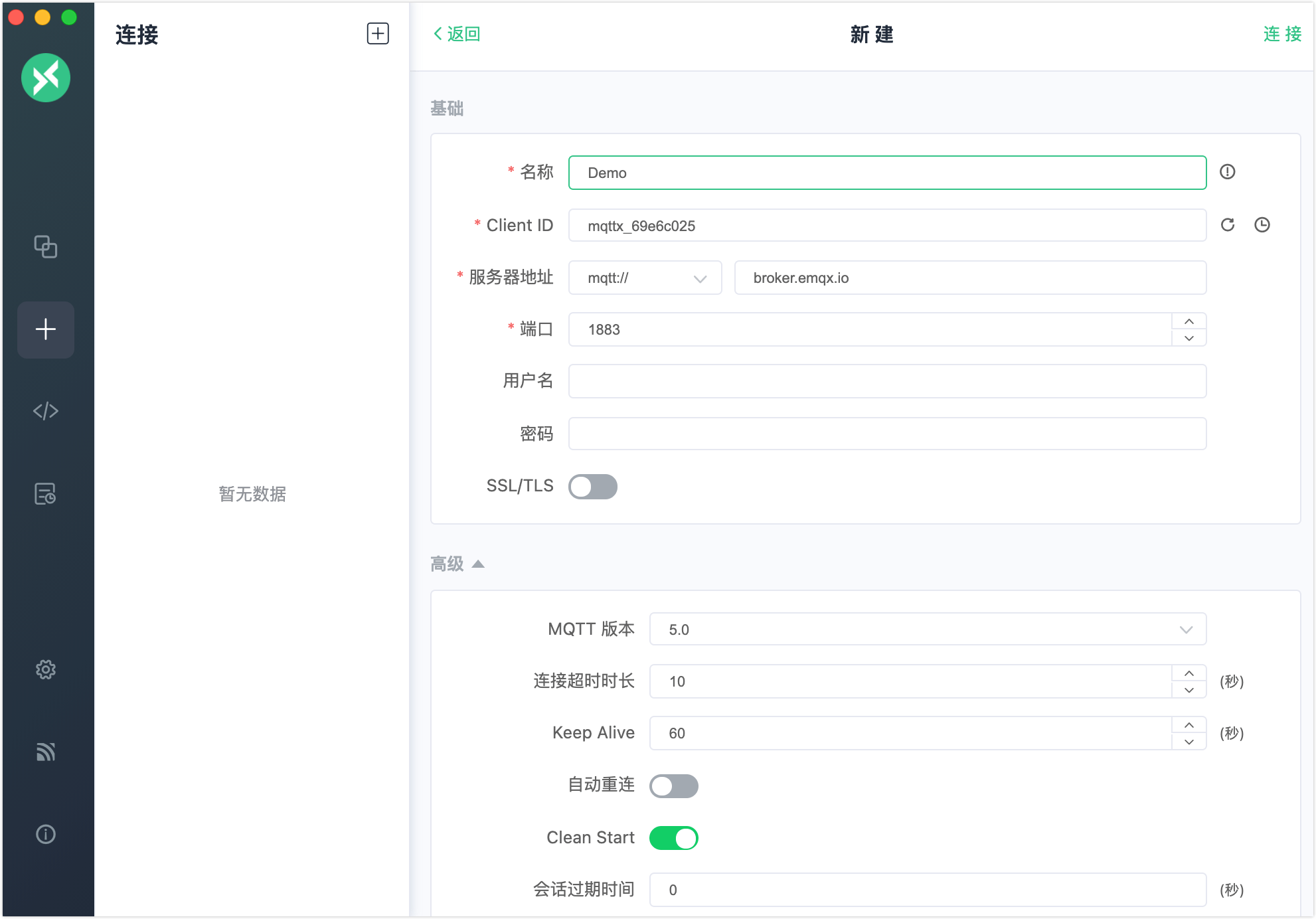This screenshot has height=919, width=1316.
Task: Turn on the auto reconnect switch
Action: [673, 786]
